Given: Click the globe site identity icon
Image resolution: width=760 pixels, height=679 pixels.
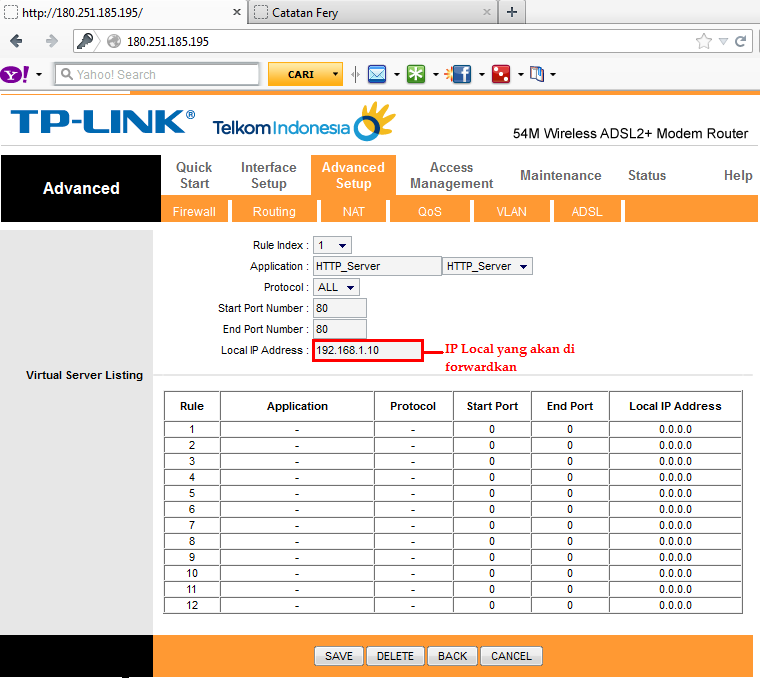Looking at the screenshot, I should (114, 41).
